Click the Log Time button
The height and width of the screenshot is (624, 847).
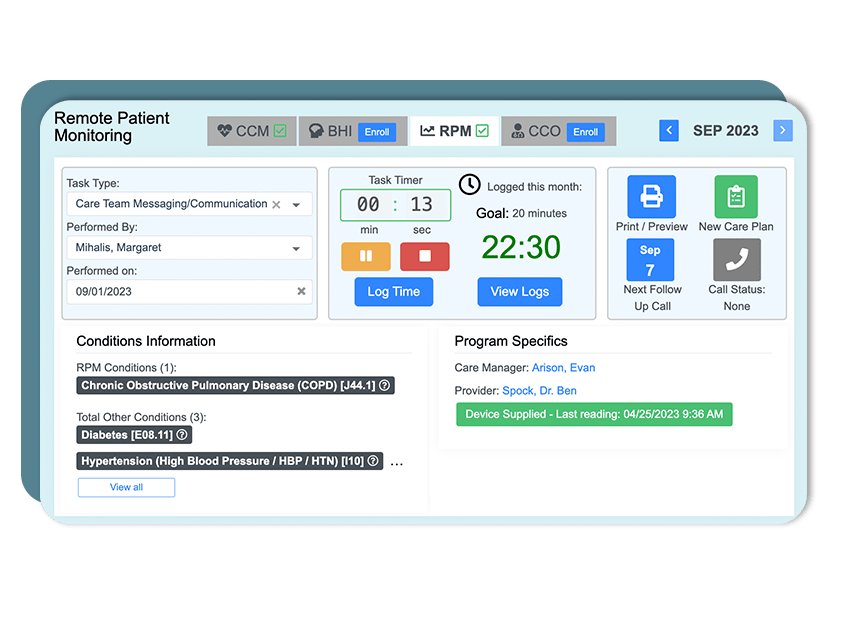[395, 291]
